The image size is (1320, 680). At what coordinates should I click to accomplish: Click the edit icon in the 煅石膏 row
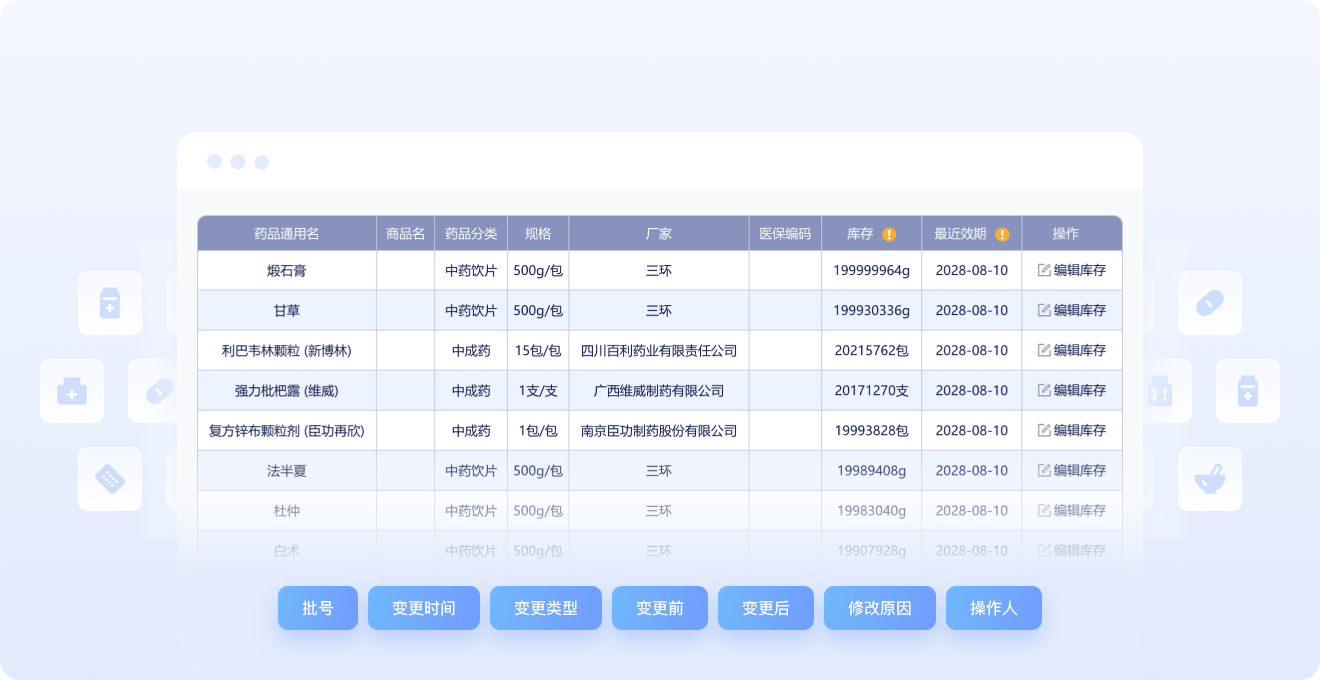pyautogui.click(x=1044, y=270)
